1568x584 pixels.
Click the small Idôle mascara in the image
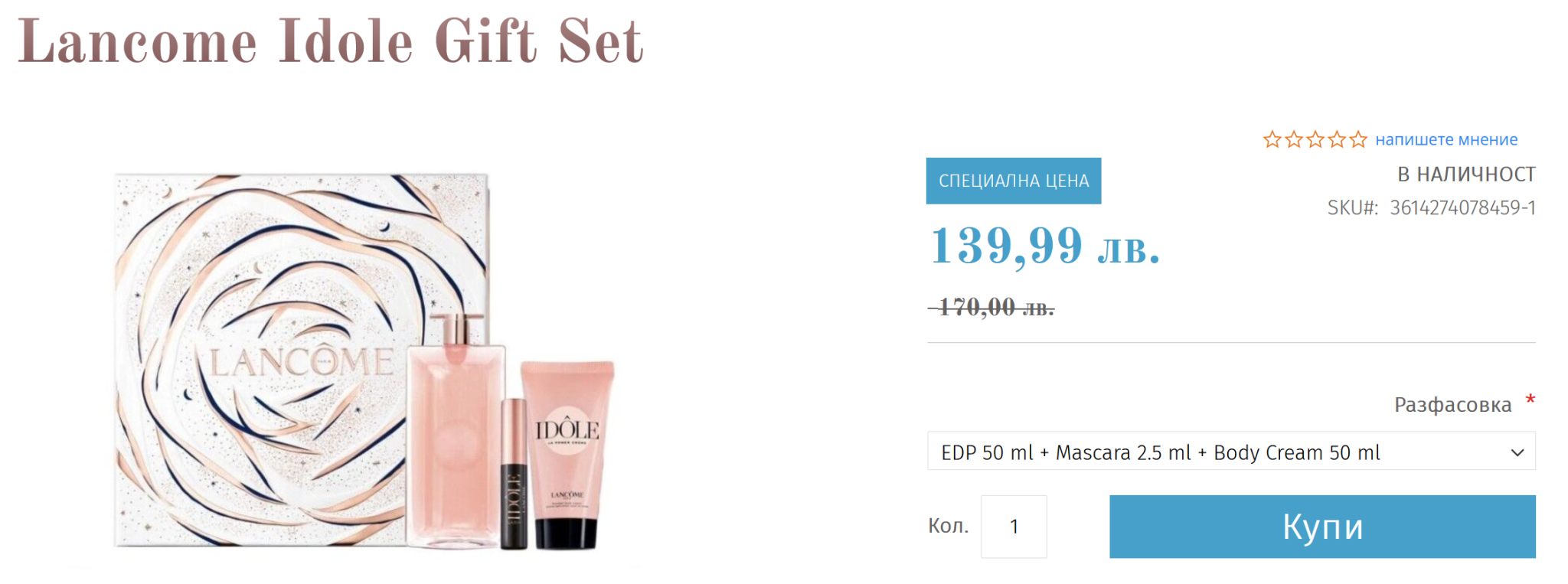(x=514, y=475)
